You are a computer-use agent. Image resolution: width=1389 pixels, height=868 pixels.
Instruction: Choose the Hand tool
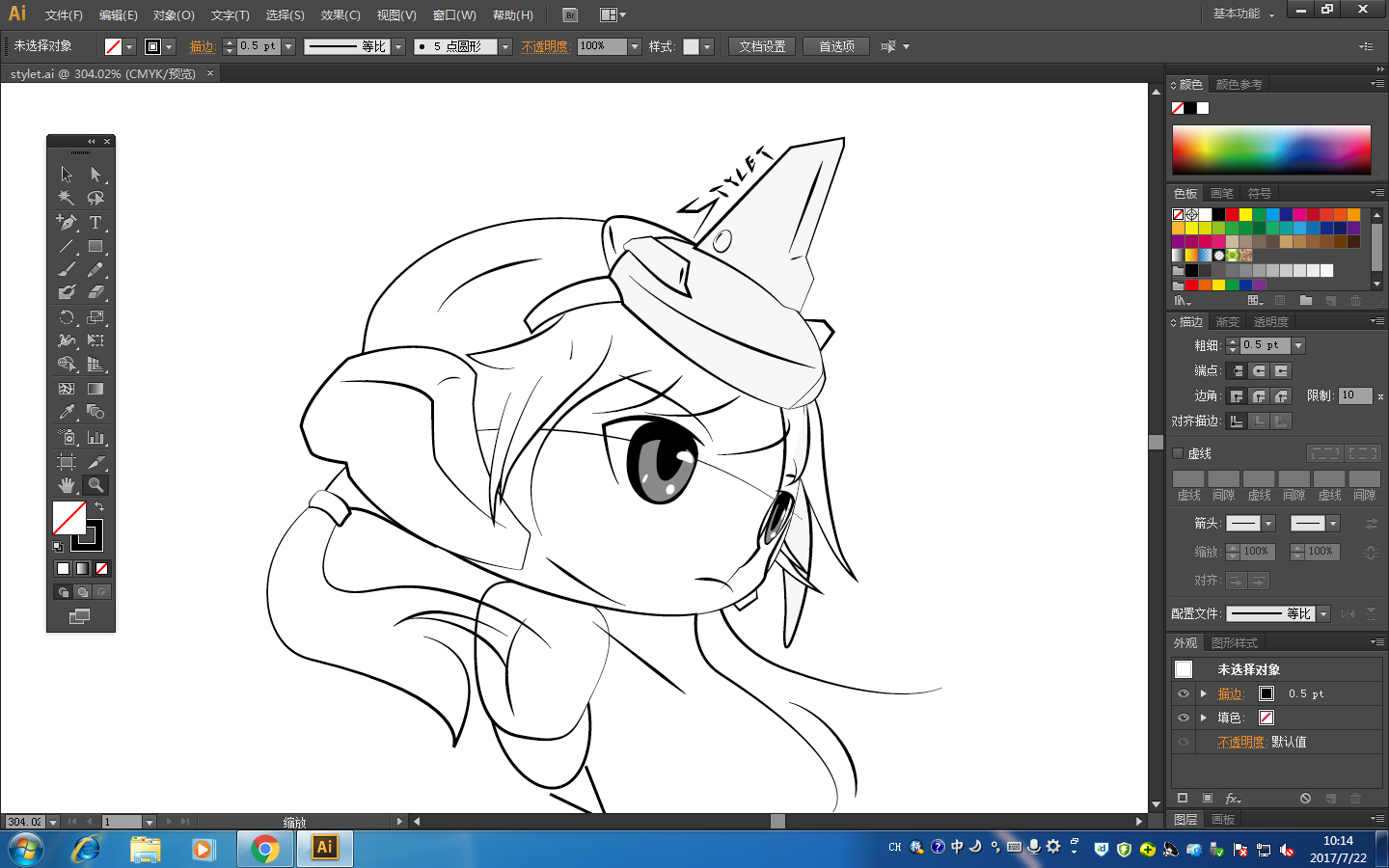point(66,484)
